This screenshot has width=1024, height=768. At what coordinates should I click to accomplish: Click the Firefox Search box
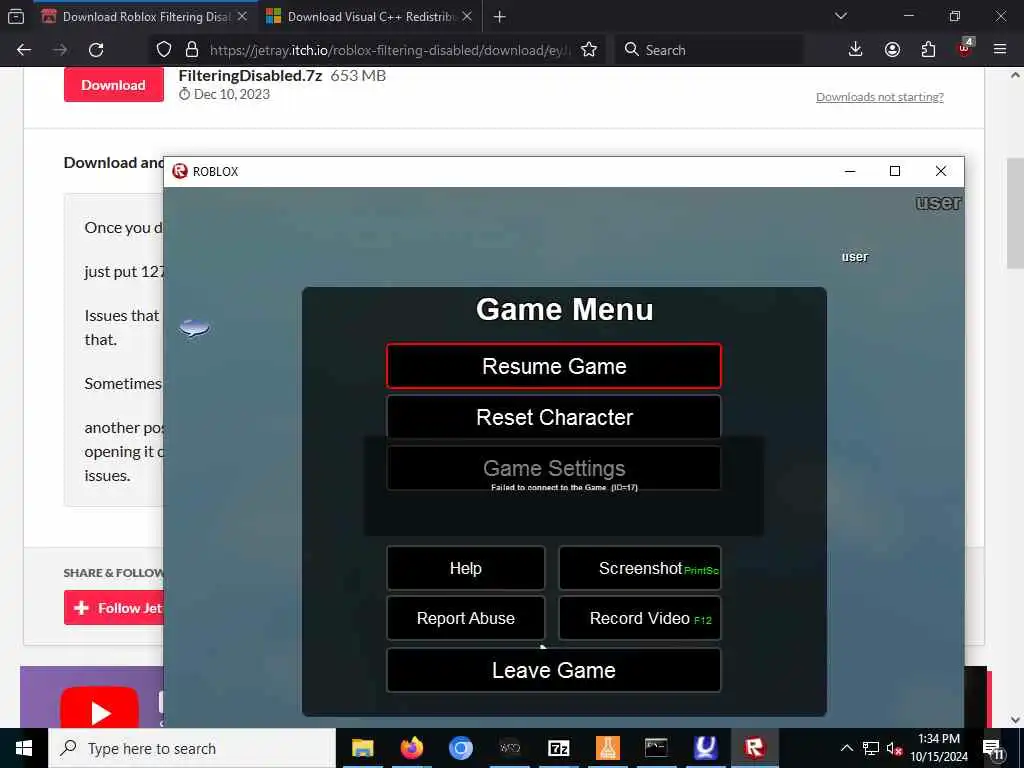[x=709, y=50]
